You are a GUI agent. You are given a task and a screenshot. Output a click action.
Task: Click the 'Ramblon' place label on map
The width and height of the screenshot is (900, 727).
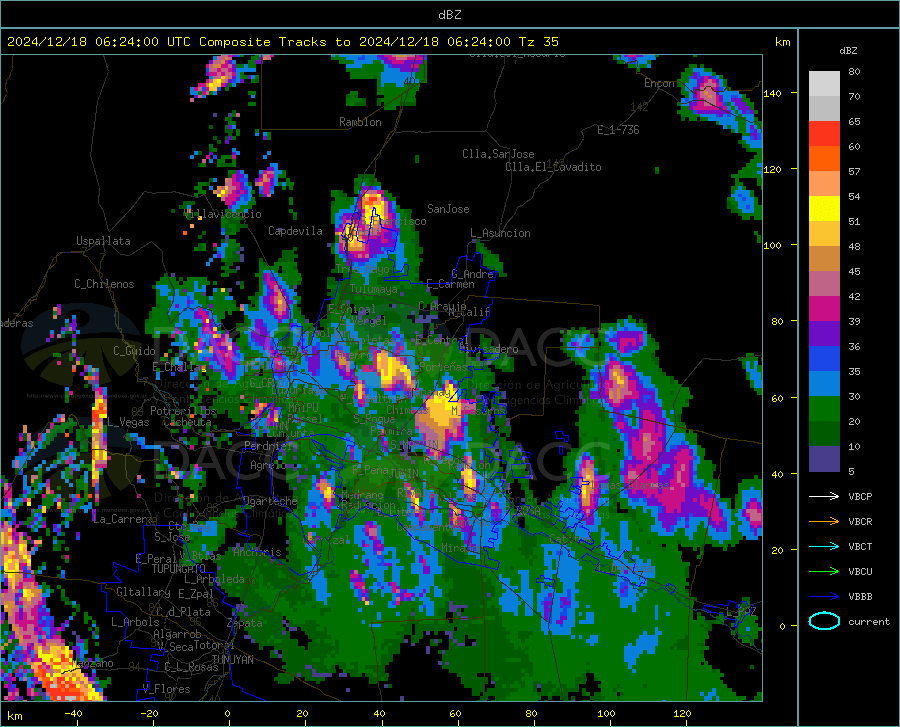360,122
